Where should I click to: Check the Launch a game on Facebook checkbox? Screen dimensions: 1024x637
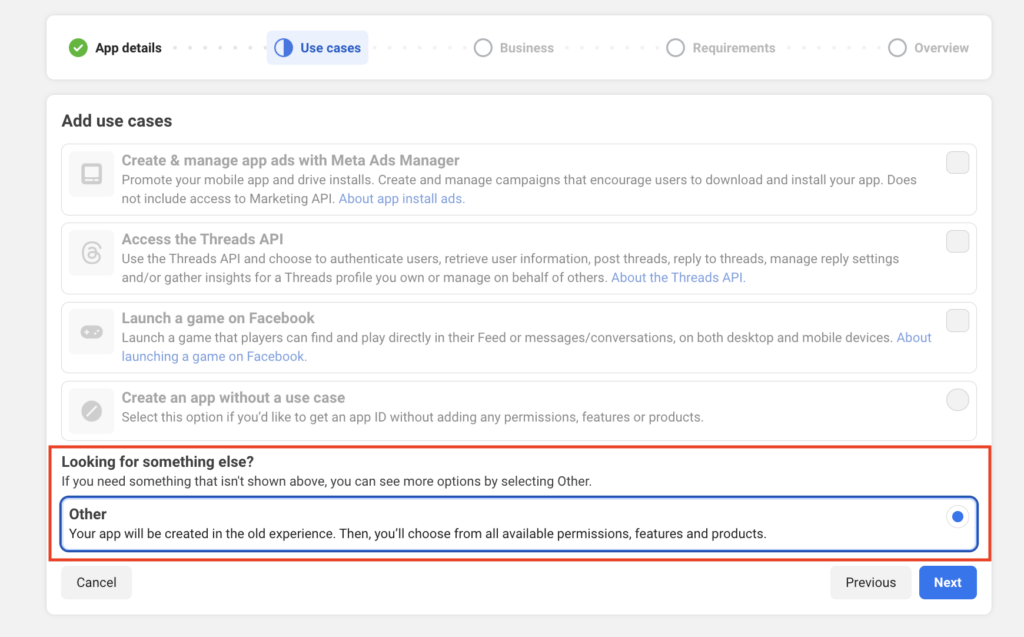coord(957,320)
